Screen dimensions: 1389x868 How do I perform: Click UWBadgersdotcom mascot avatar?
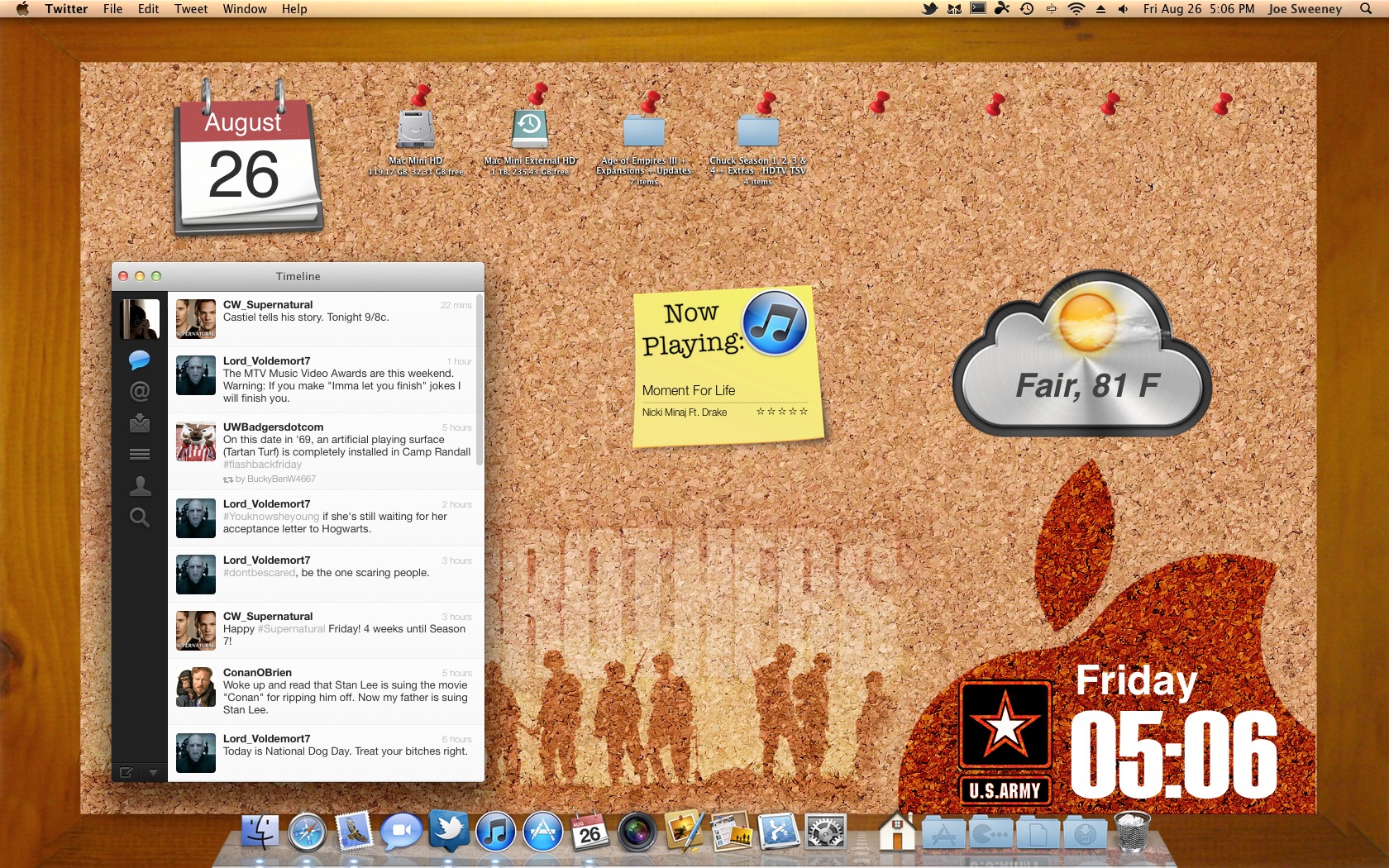tap(196, 441)
